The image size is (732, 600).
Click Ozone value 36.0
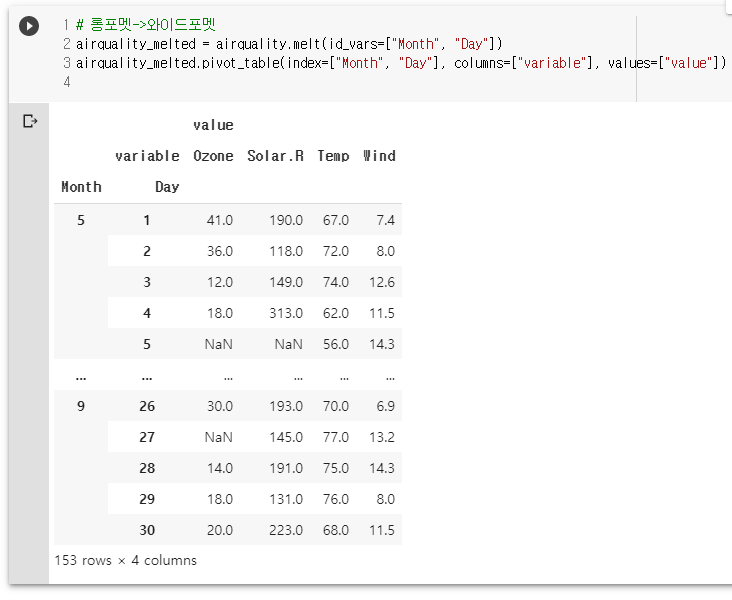220,251
